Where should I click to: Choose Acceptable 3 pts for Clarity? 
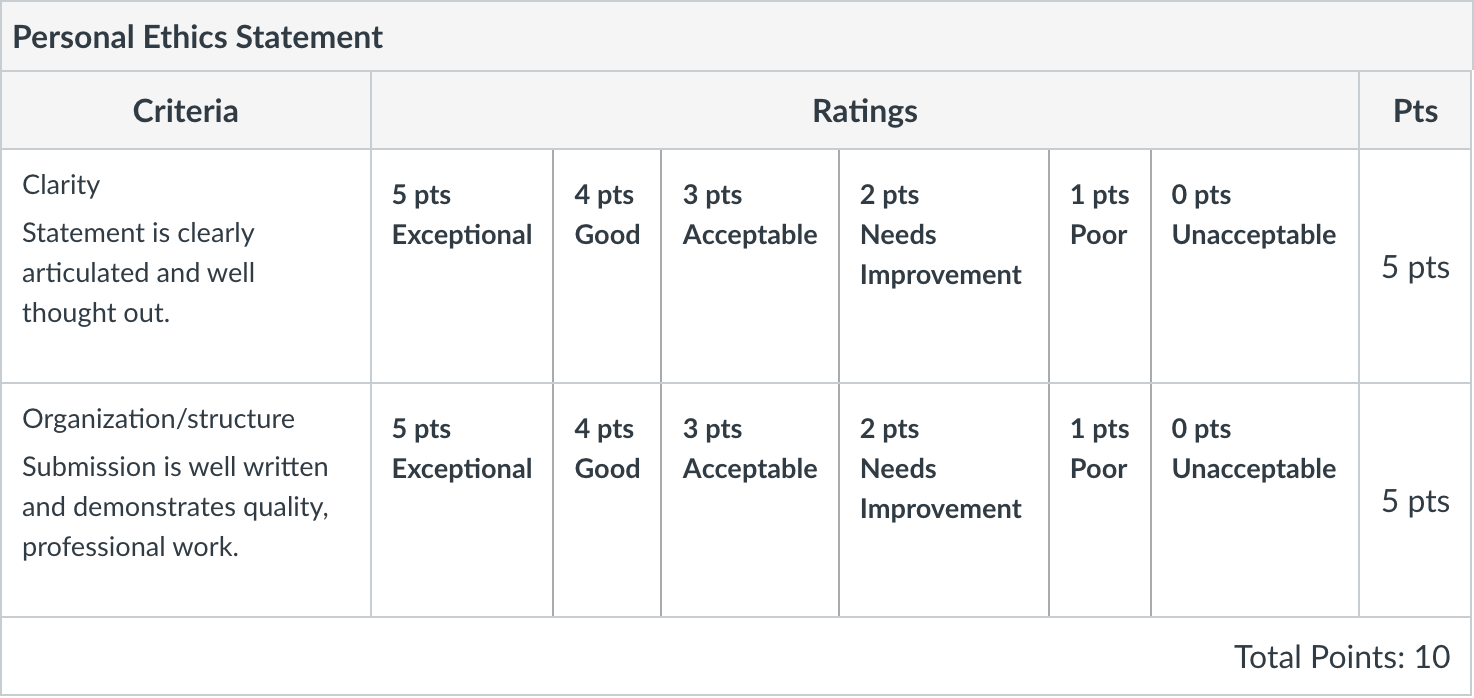point(750,266)
